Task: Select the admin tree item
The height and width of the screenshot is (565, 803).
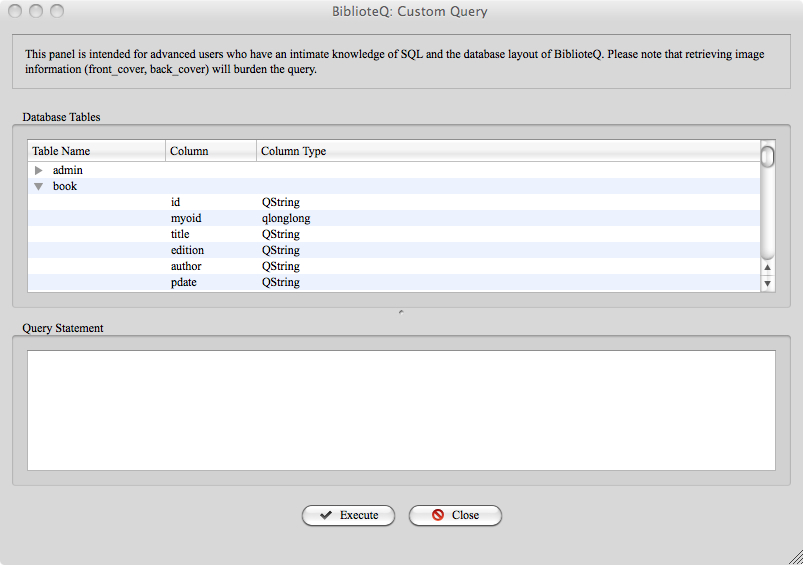Action: pos(68,170)
